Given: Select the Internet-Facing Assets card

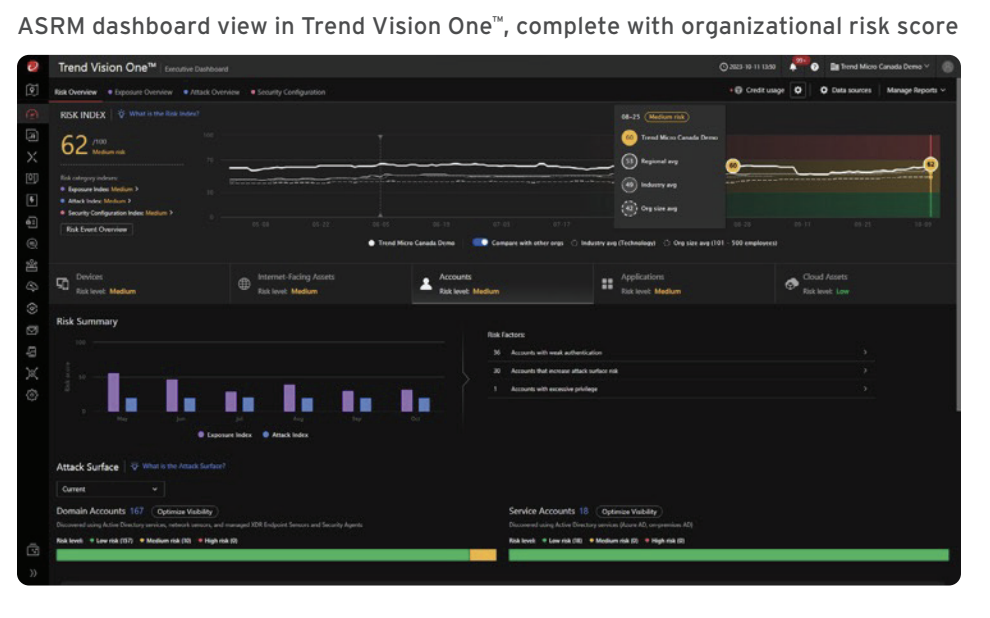Looking at the screenshot, I should coord(321,284).
